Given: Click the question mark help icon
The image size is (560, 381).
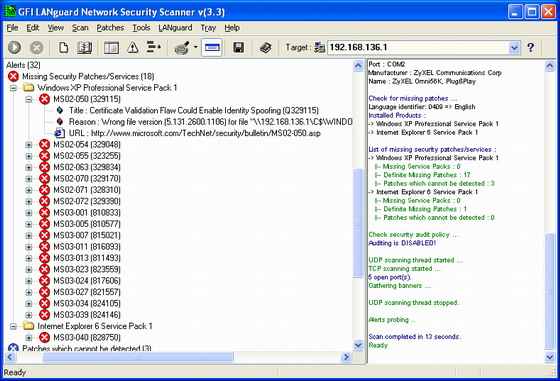Looking at the screenshot, I should pos(531,47).
